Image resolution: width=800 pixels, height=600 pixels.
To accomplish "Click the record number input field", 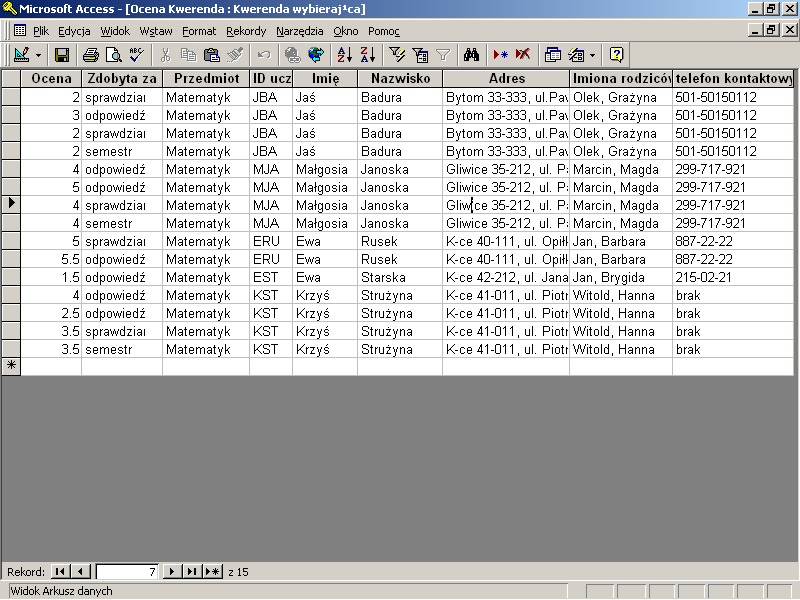I will (127, 572).
